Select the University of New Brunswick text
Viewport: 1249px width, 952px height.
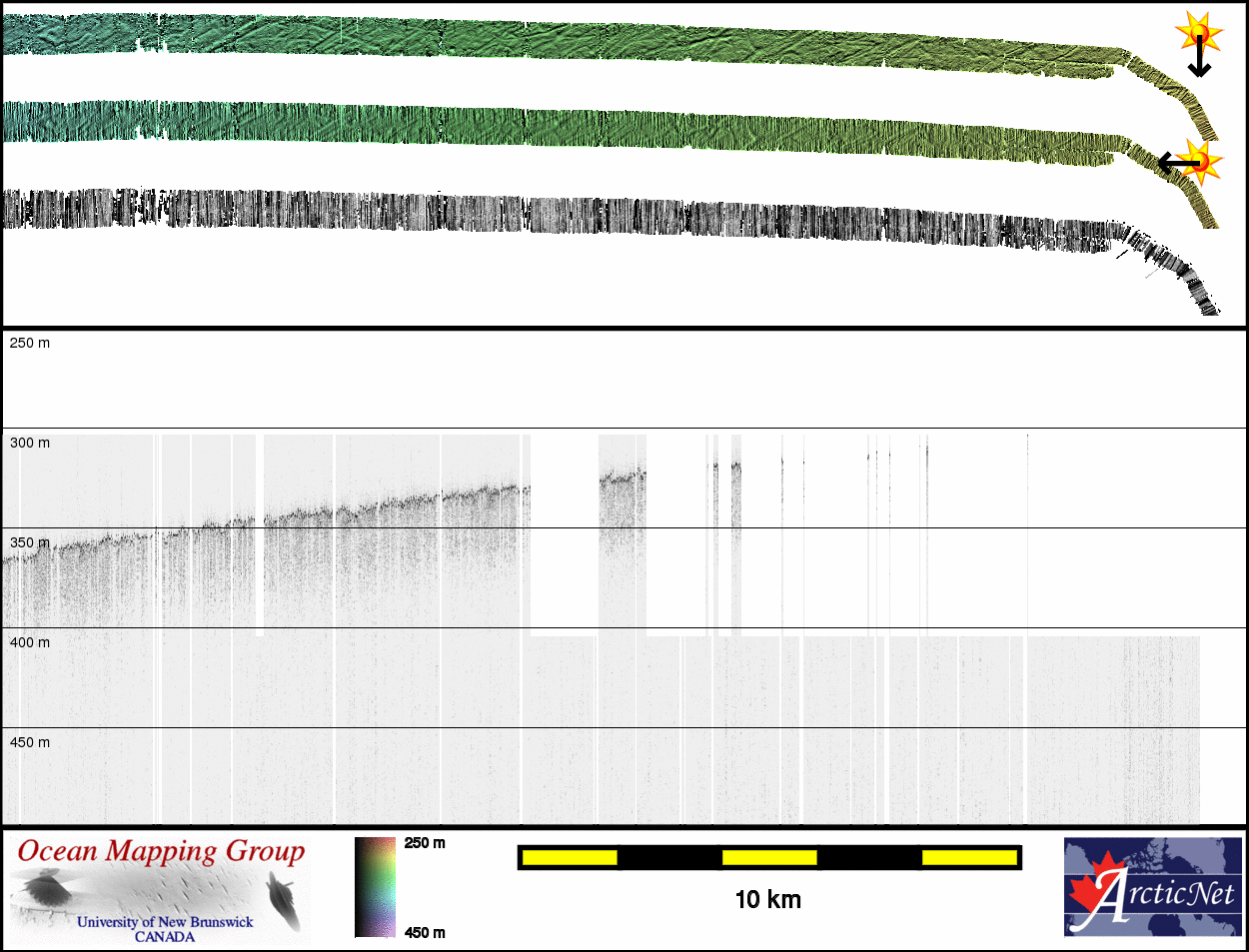(x=165, y=922)
